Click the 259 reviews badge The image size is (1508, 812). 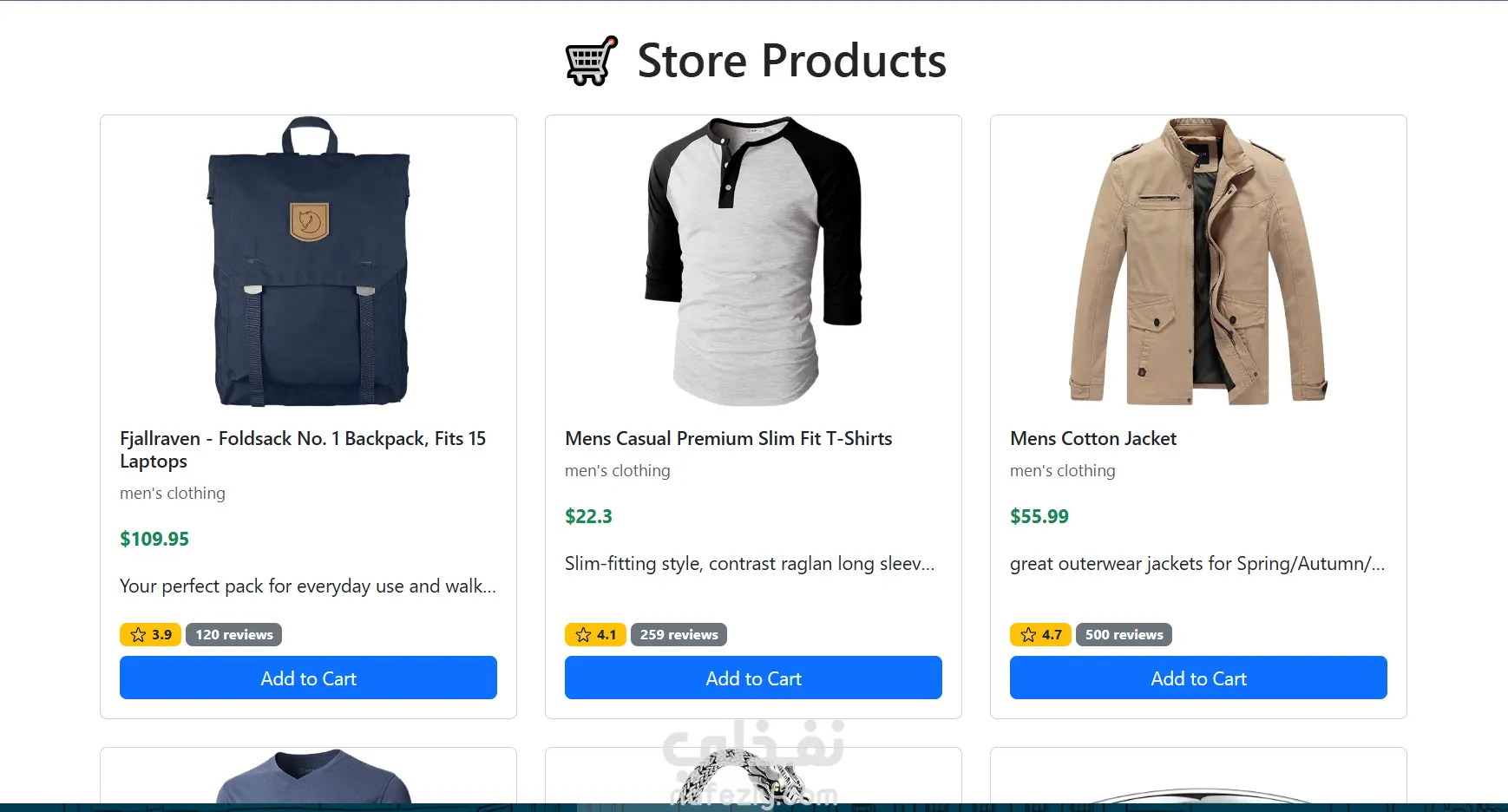[679, 635]
